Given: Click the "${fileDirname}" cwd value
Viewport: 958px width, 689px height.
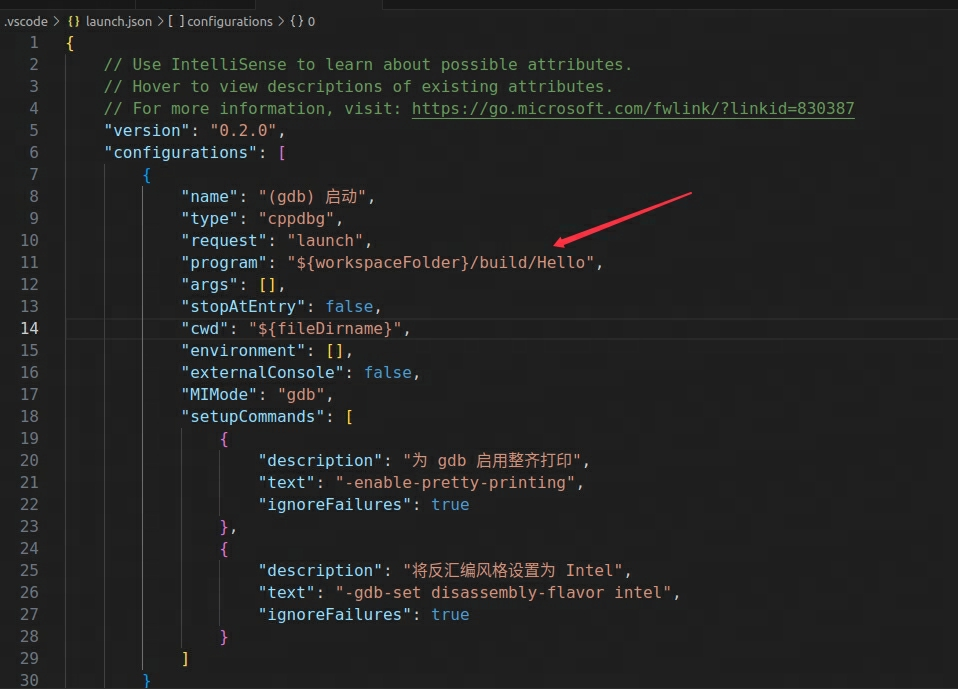Looking at the screenshot, I should tap(325, 329).
